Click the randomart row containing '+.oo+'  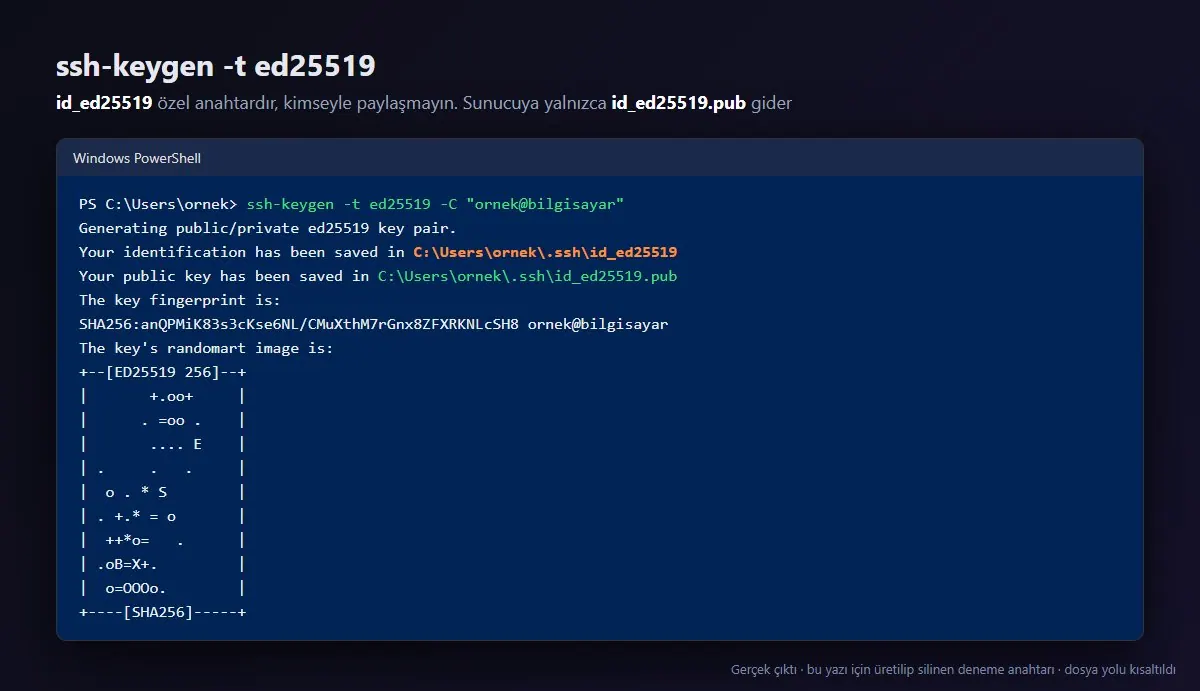click(163, 396)
